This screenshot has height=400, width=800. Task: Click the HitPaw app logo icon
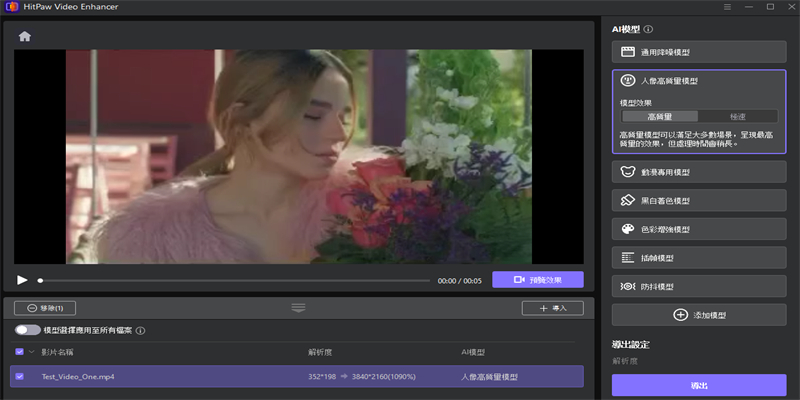coord(11,7)
